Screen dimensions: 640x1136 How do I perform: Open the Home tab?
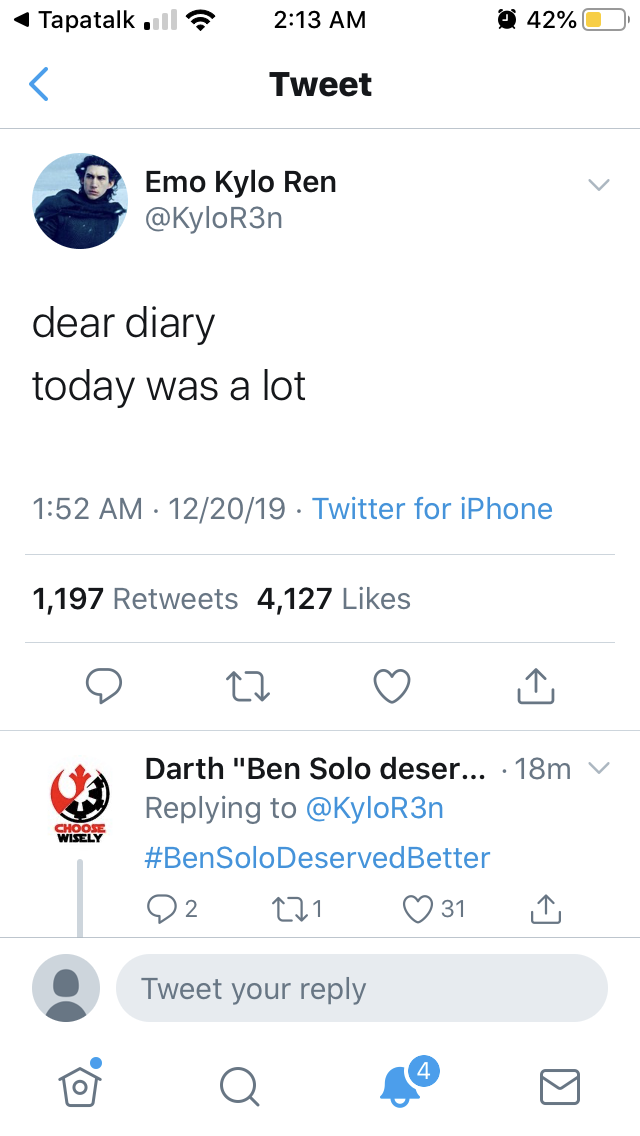tap(80, 1085)
